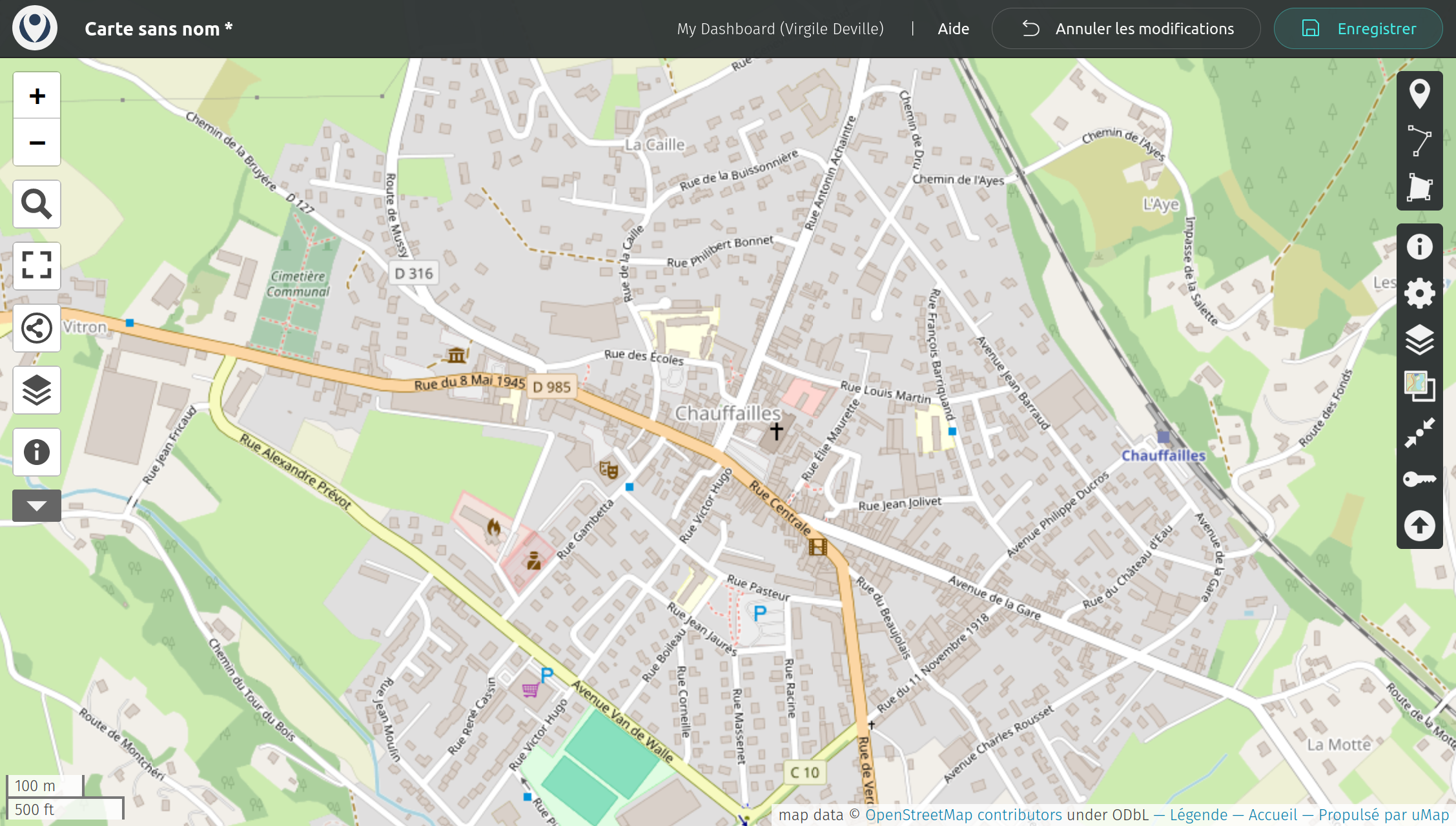Open My Dashboard (Virgile Deville)
Viewport: 1456px width, 826px height.
coord(780,29)
